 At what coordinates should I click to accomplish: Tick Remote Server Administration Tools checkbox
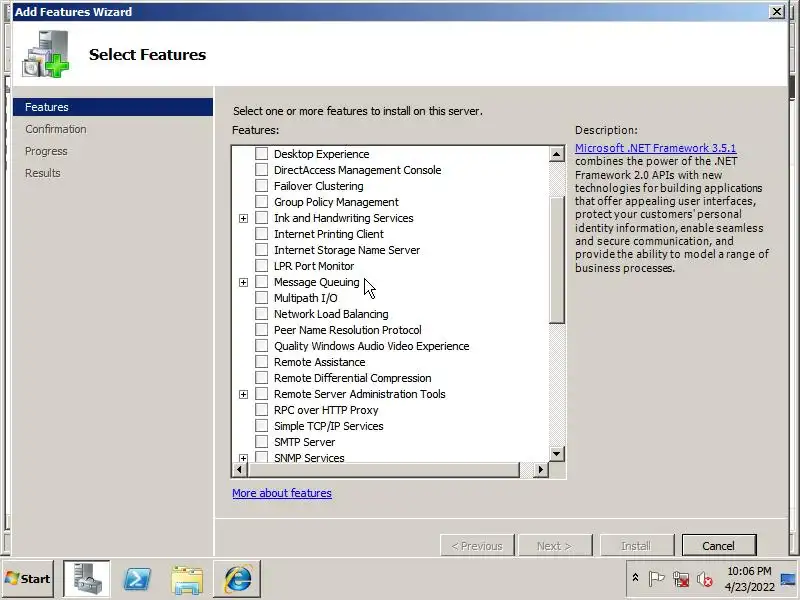click(x=261, y=394)
